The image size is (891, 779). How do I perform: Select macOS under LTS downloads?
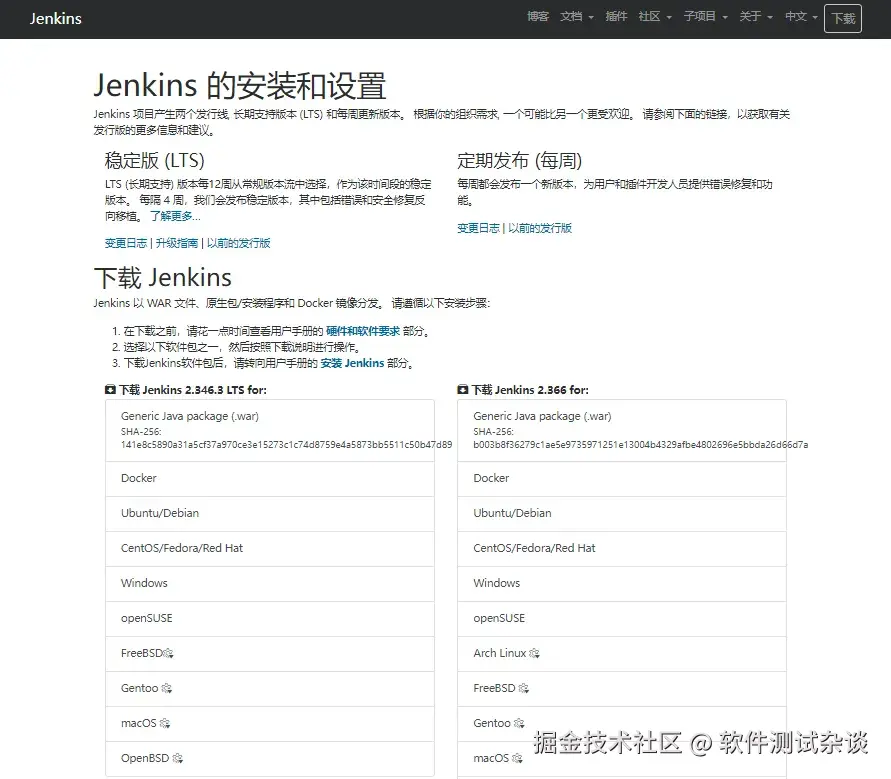point(270,724)
